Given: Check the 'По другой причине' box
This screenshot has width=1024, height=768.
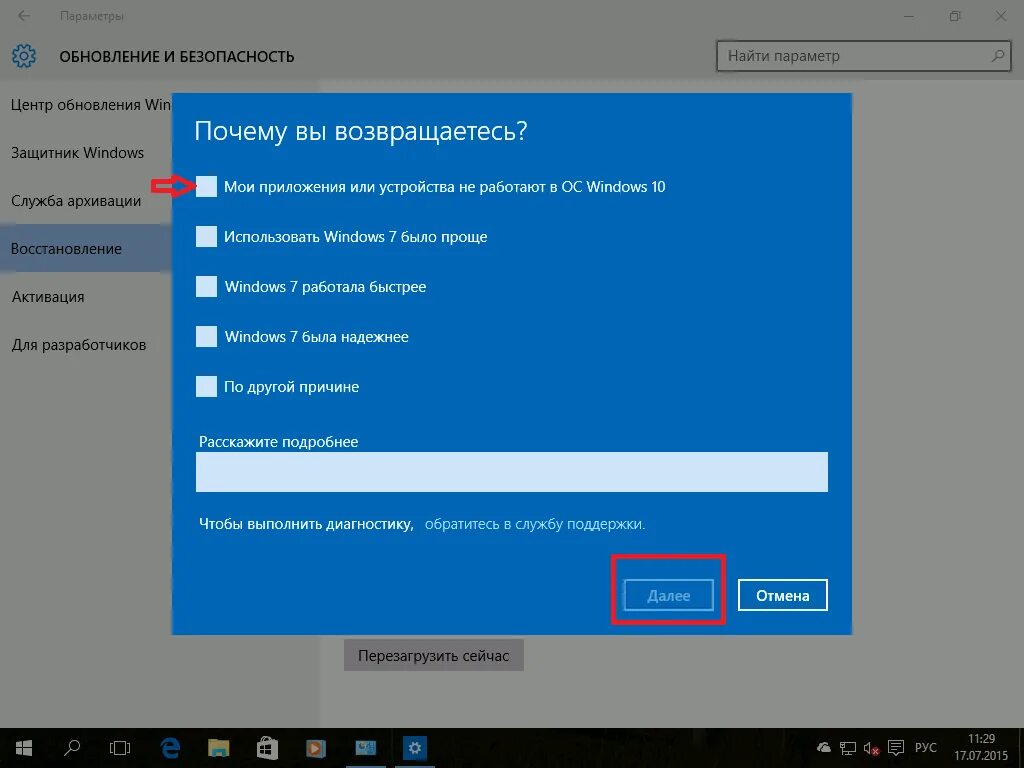Looking at the screenshot, I should coord(206,387).
